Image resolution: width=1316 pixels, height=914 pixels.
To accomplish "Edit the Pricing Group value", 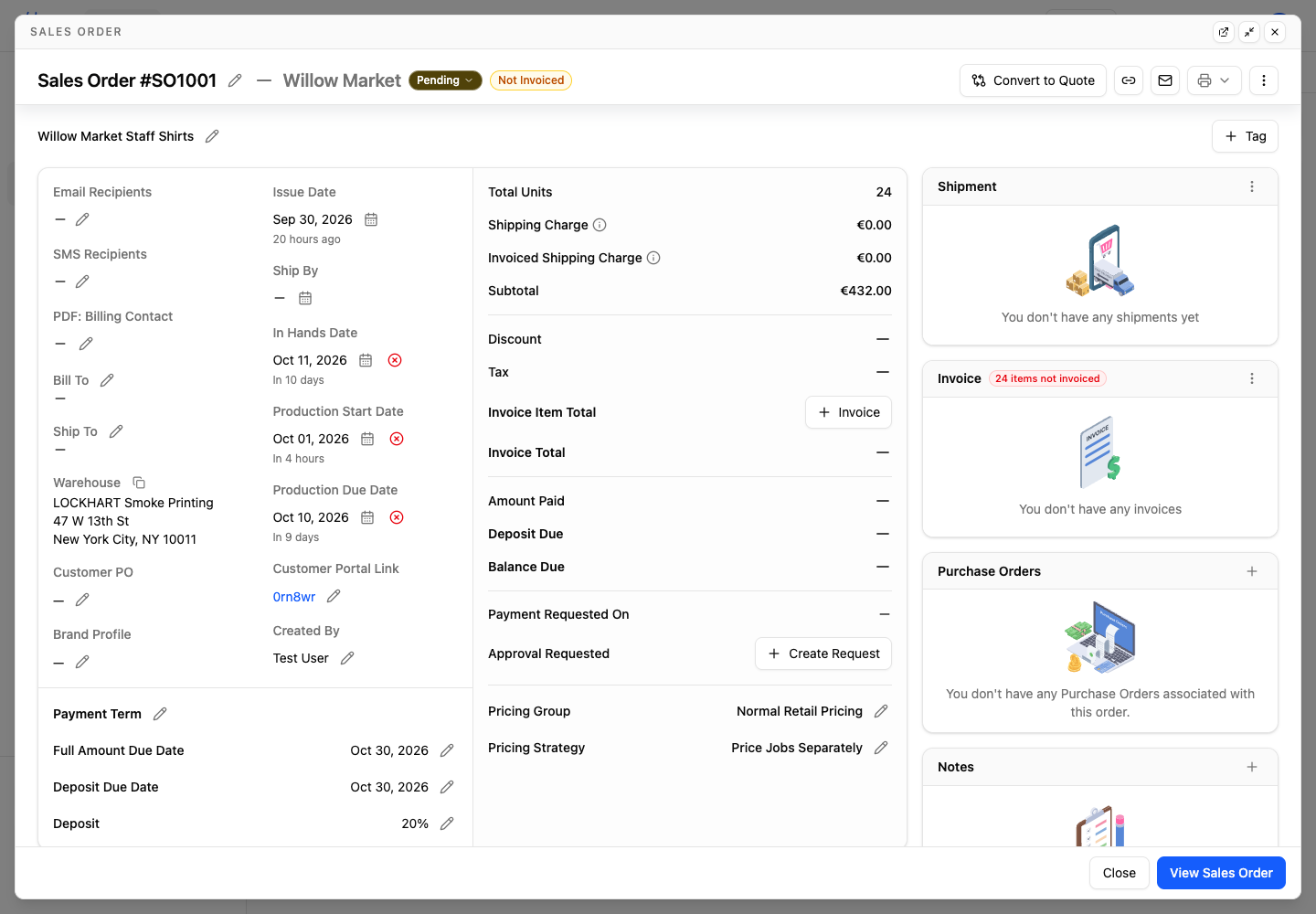I will pos(881,711).
